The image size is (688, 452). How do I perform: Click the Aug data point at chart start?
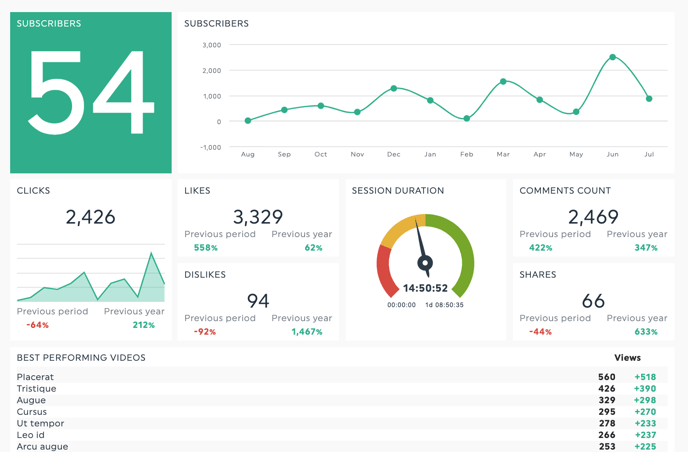tap(248, 121)
